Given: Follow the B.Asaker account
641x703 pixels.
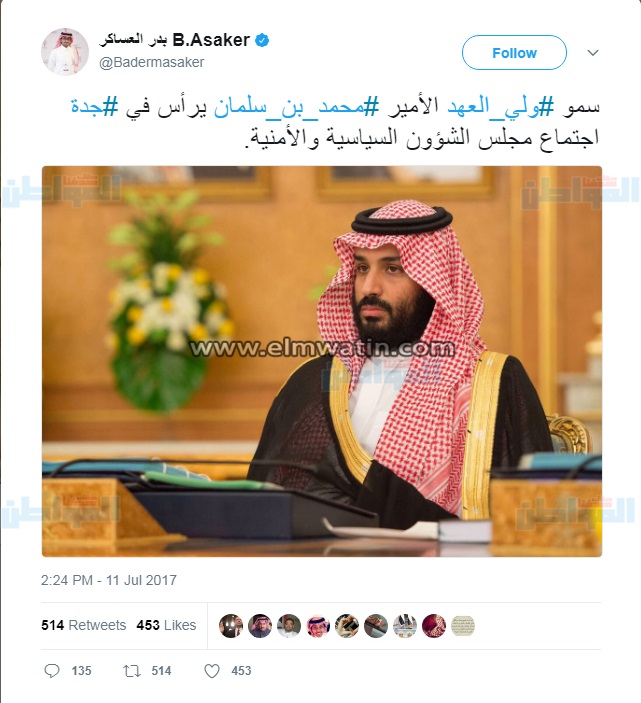Looking at the screenshot, I should 514,53.
